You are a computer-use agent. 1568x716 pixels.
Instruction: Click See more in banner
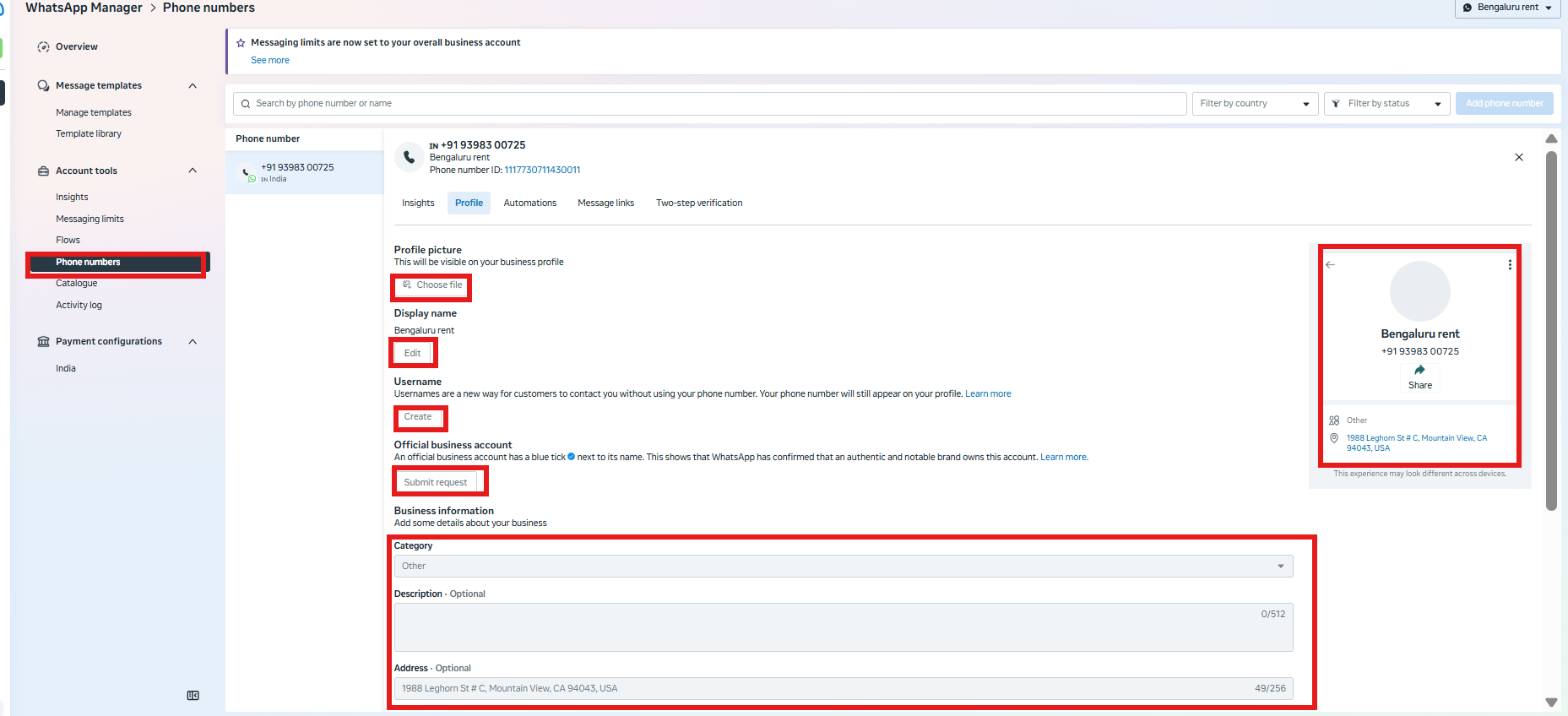270,61
